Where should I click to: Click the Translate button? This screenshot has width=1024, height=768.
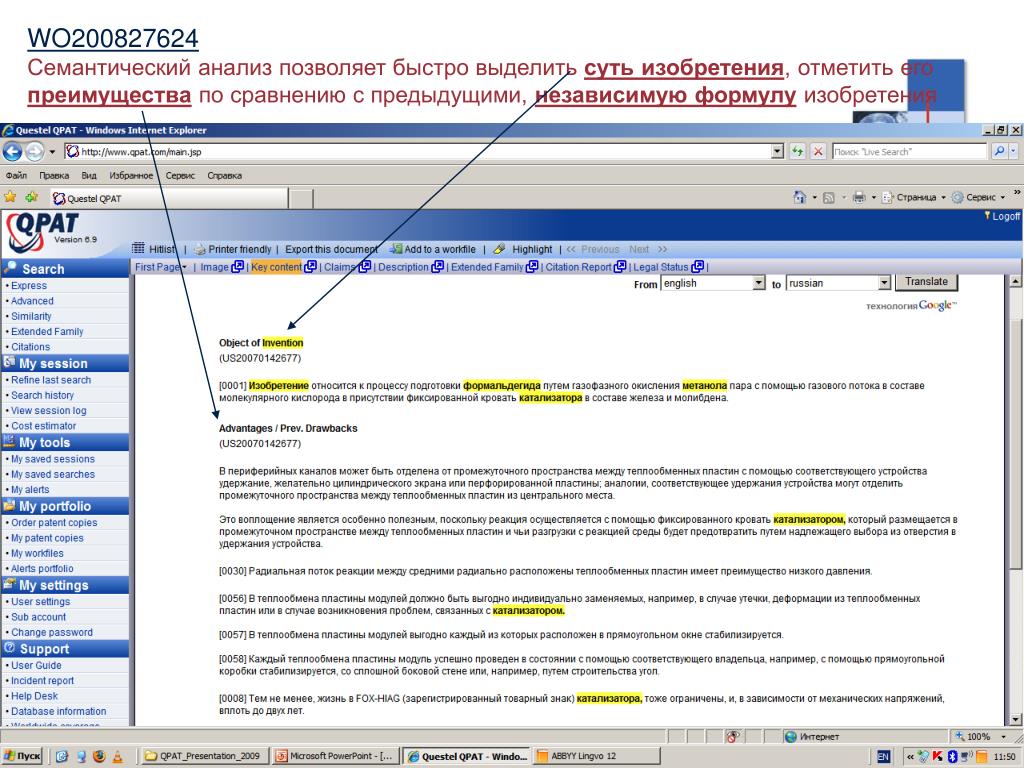[926, 282]
